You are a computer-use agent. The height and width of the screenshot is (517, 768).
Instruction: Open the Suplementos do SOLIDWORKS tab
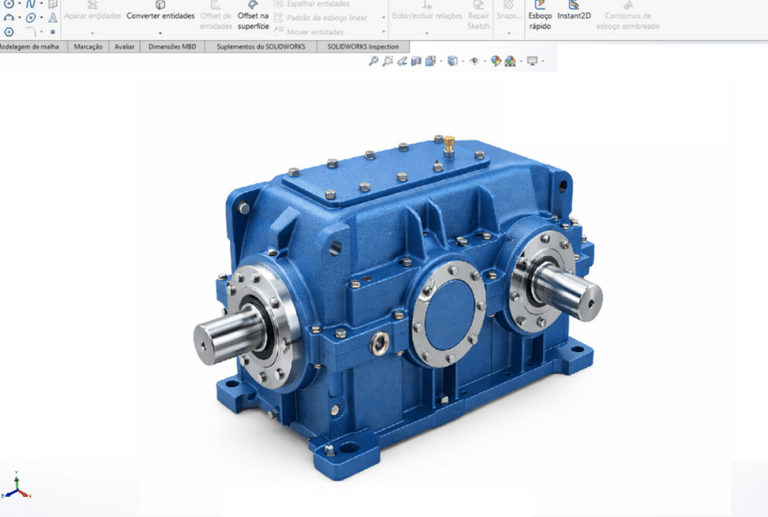pos(261,47)
